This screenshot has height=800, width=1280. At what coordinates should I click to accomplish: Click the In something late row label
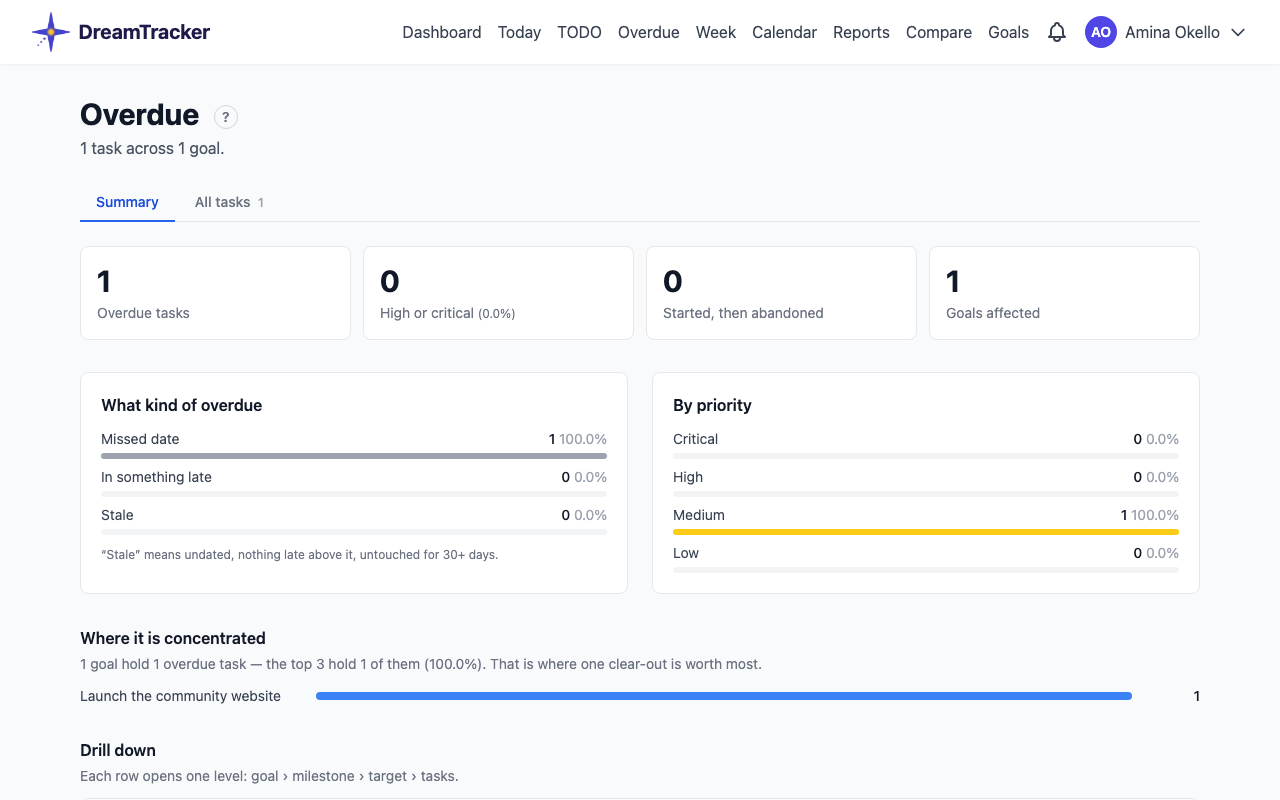coord(156,477)
